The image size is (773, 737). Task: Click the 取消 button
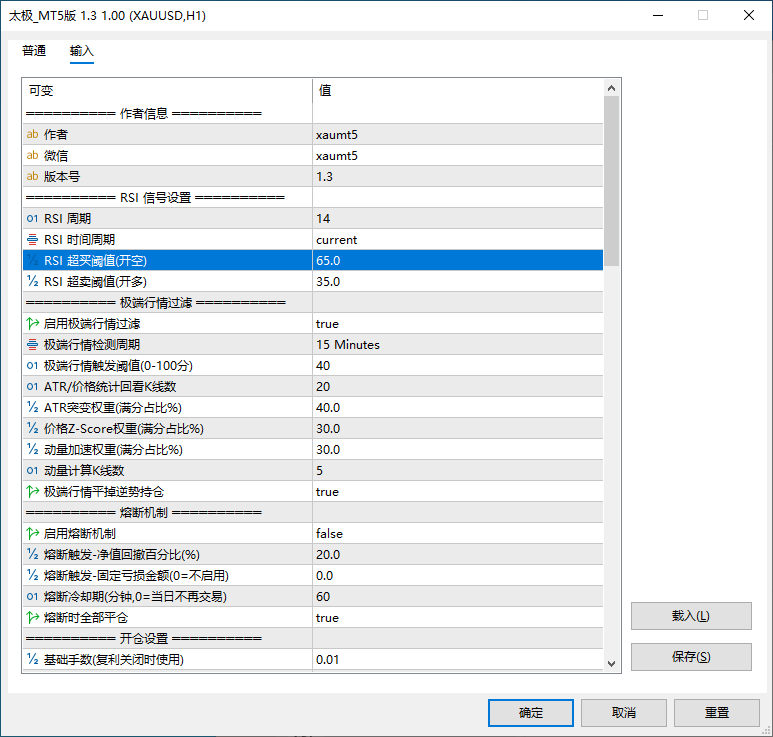tap(624, 712)
